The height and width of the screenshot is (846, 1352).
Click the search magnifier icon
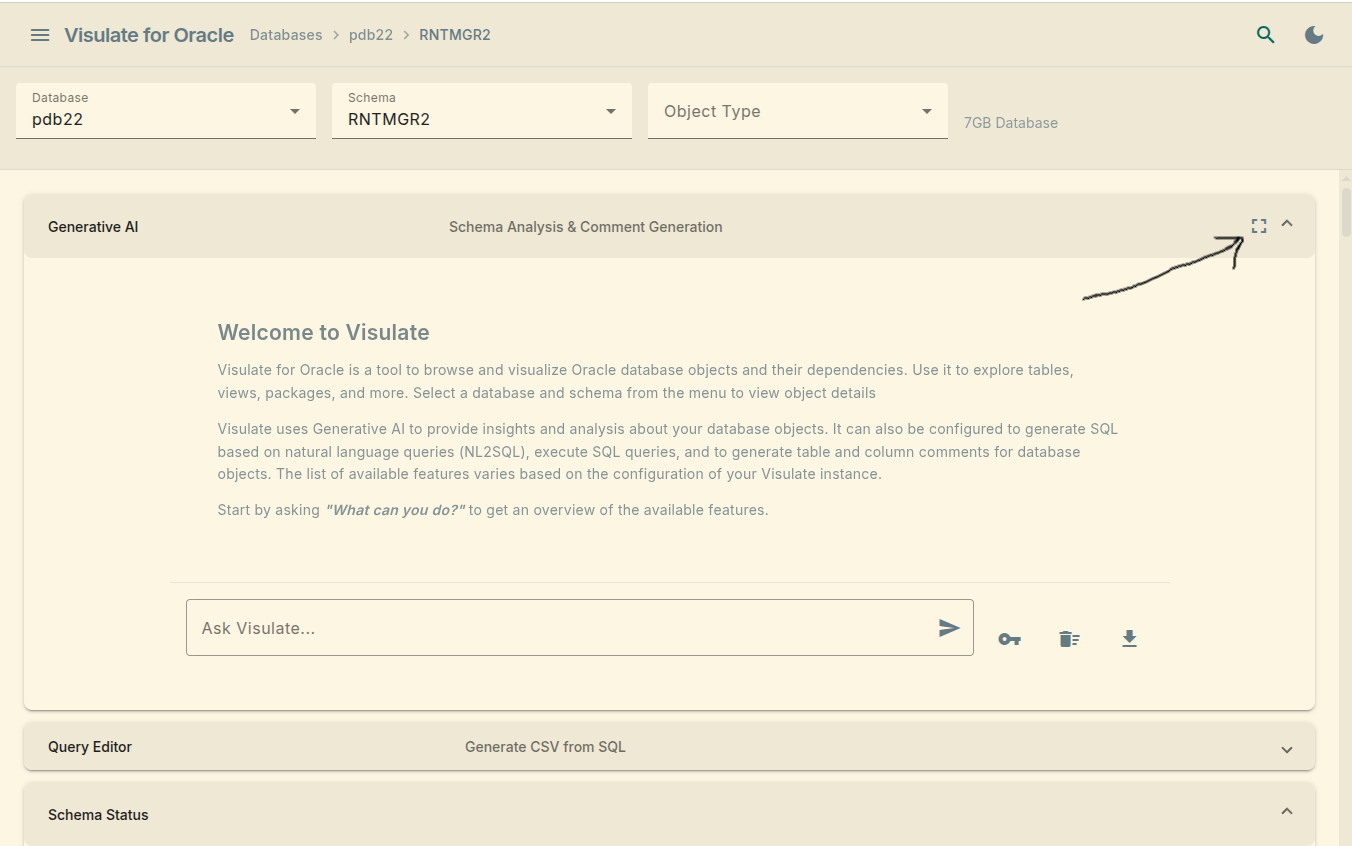coord(1266,35)
